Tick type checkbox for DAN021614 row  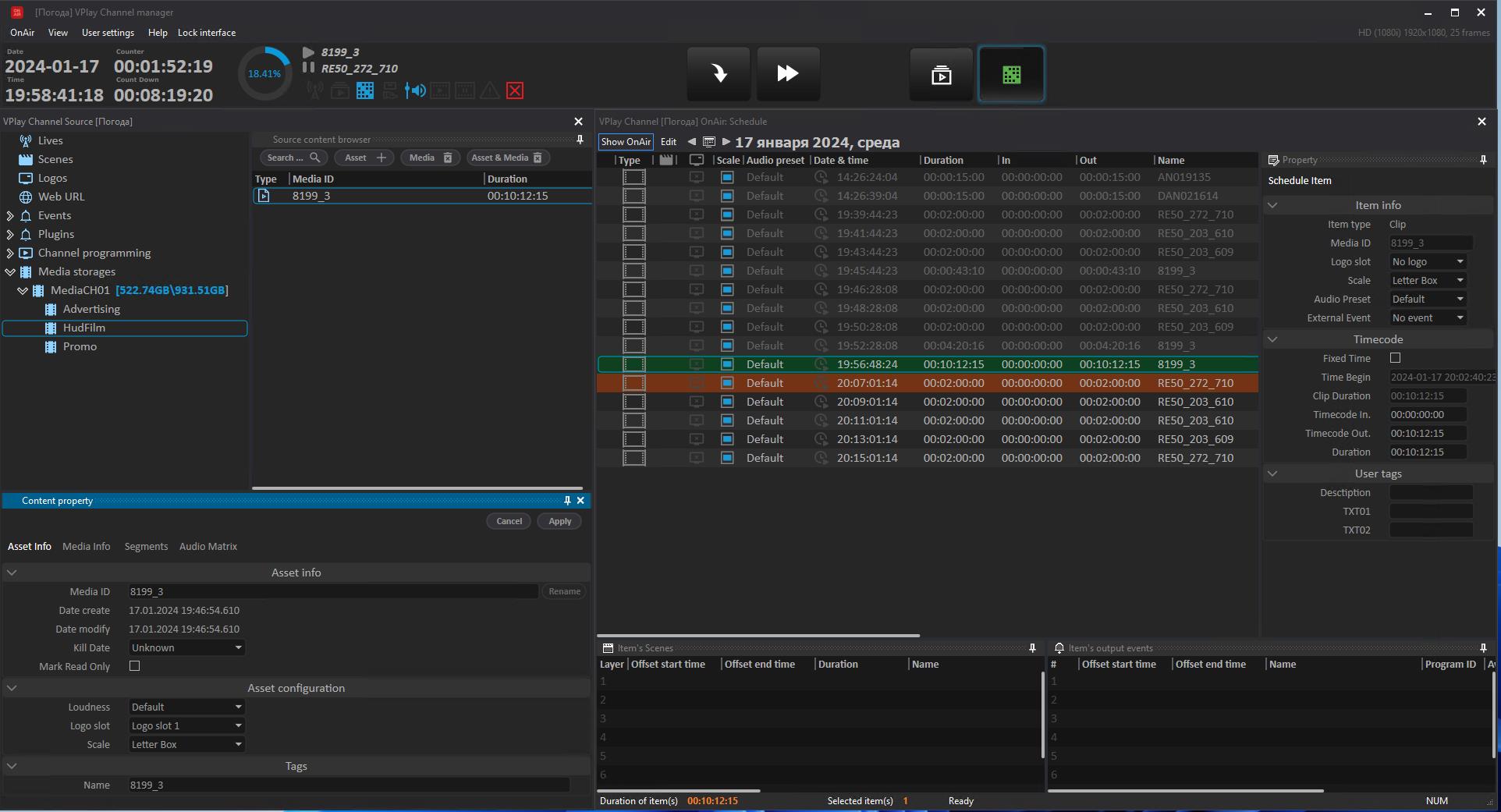634,196
